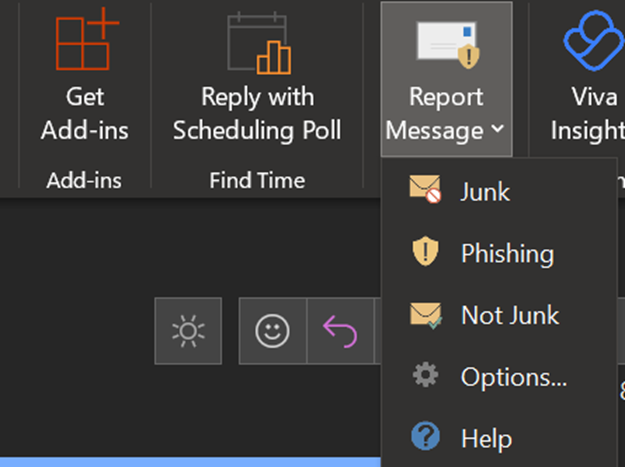625x467 pixels.
Task: Click the blue Help question mark icon
Action: 425,436
